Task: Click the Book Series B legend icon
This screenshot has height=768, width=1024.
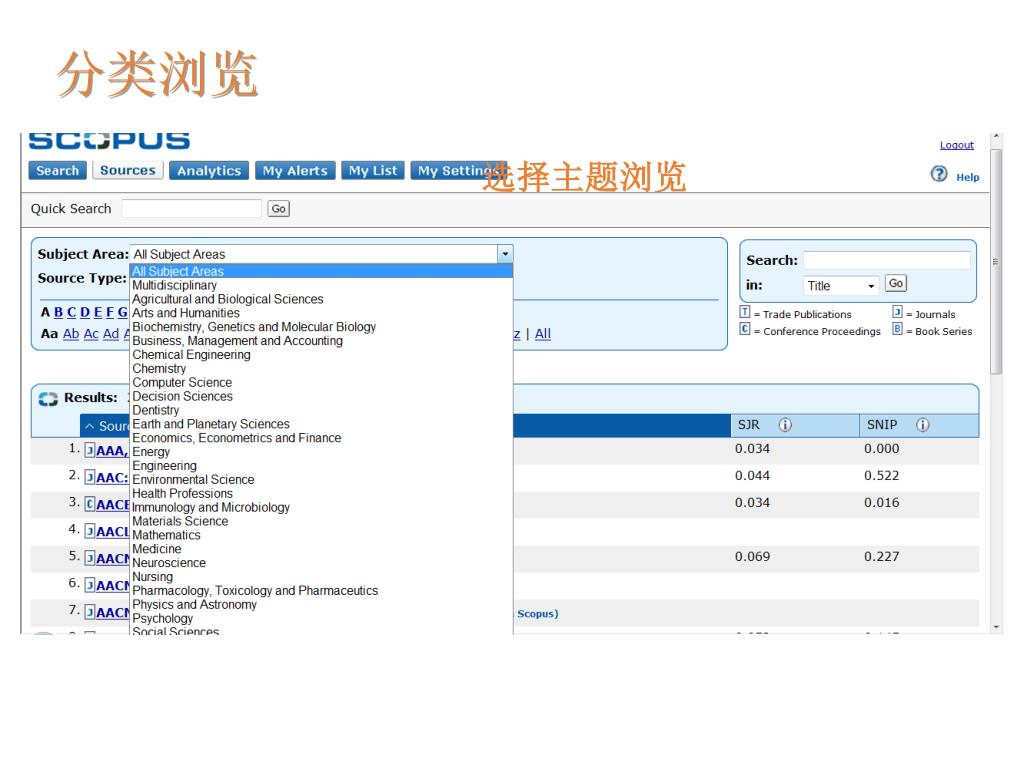Action: (897, 329)
